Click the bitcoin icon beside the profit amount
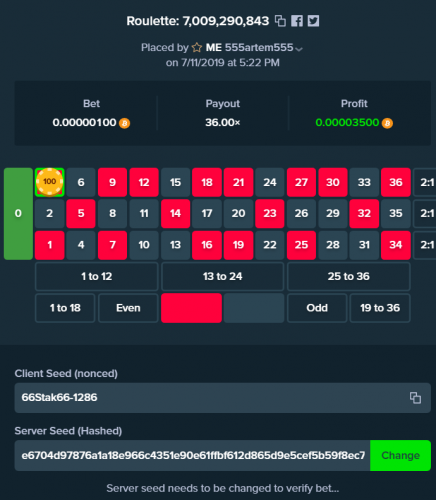 (x=387, y=123)
